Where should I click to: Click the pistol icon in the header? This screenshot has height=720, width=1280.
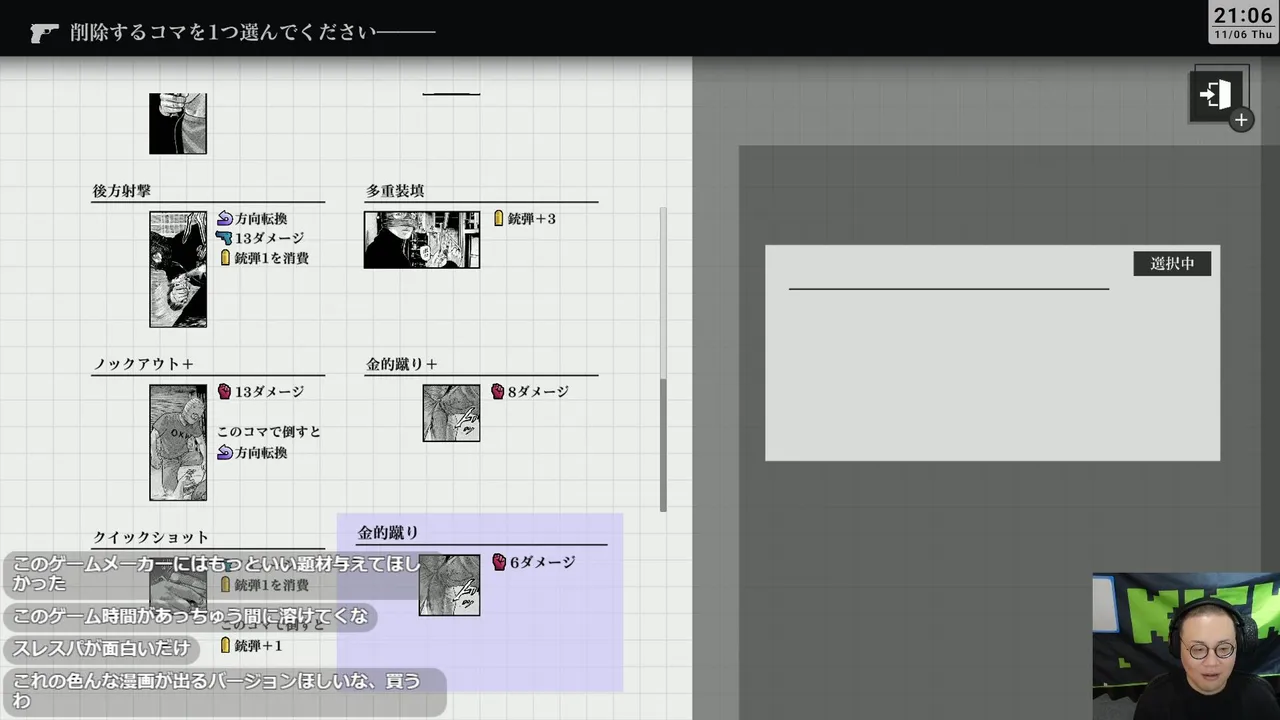point(44,33)
